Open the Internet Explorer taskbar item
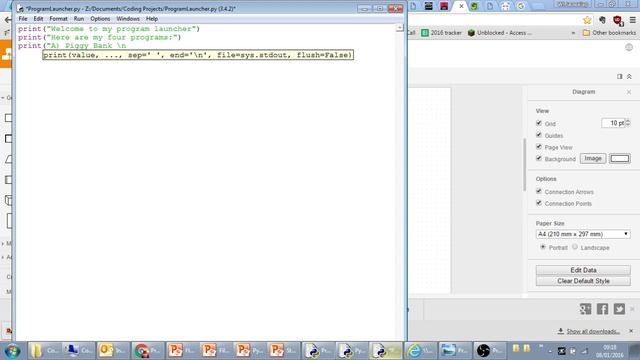Screen dimensions: 640x360 coord(420,351)
